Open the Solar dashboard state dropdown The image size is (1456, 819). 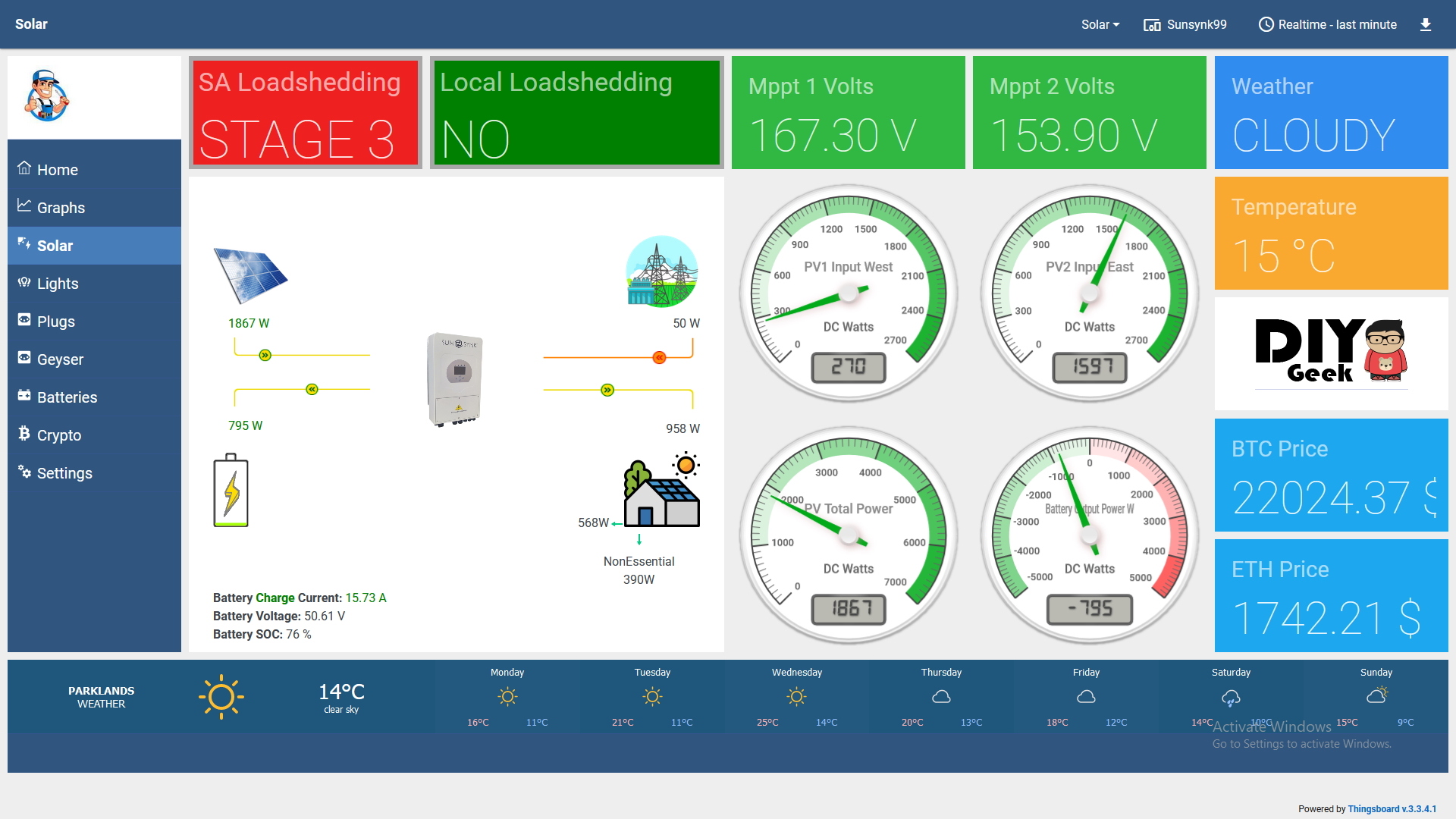pyautogui.click(x=1099, y=24)
